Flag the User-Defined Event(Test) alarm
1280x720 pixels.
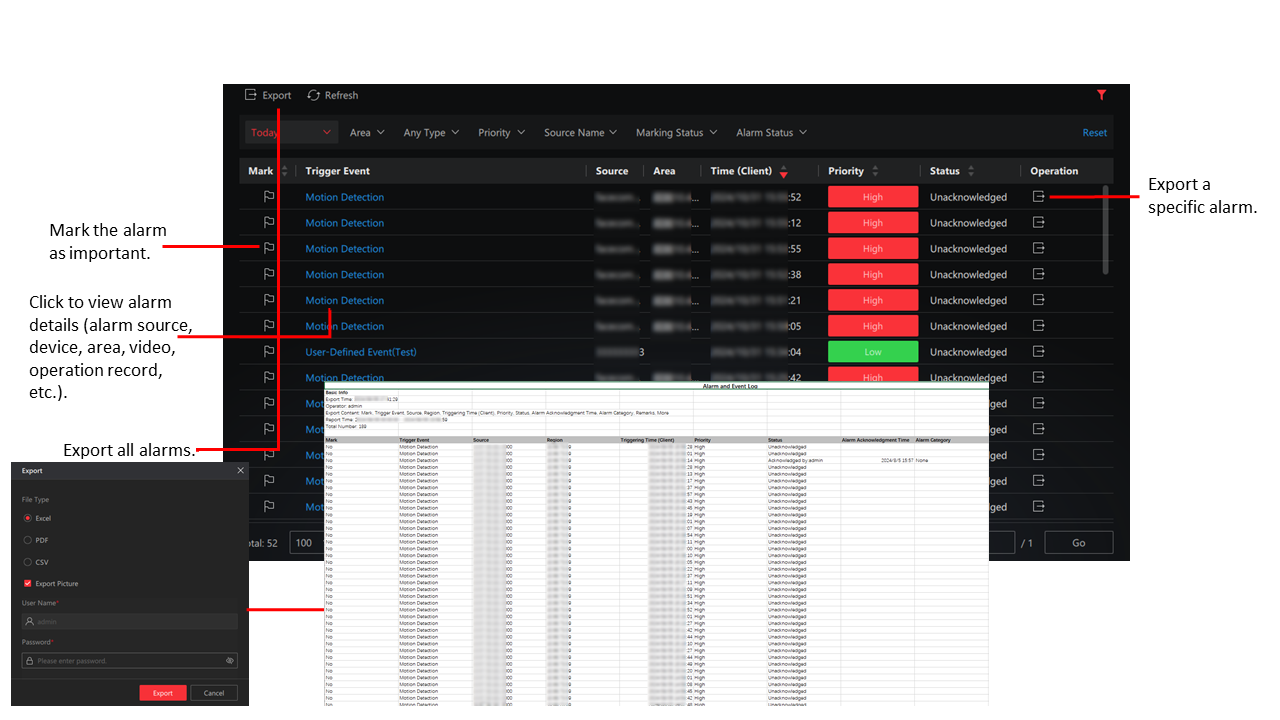click(x=268, y=352)
